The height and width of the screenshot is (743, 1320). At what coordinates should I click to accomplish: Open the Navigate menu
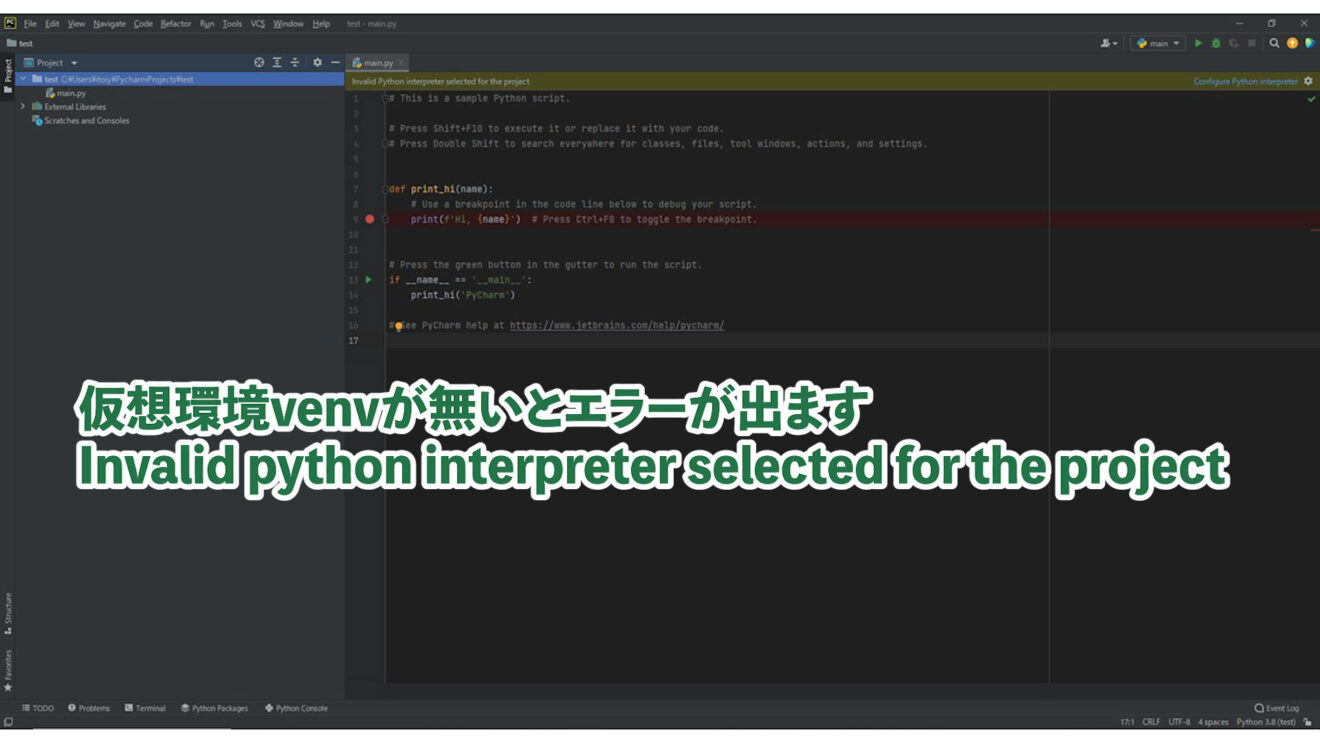point(108,23)
